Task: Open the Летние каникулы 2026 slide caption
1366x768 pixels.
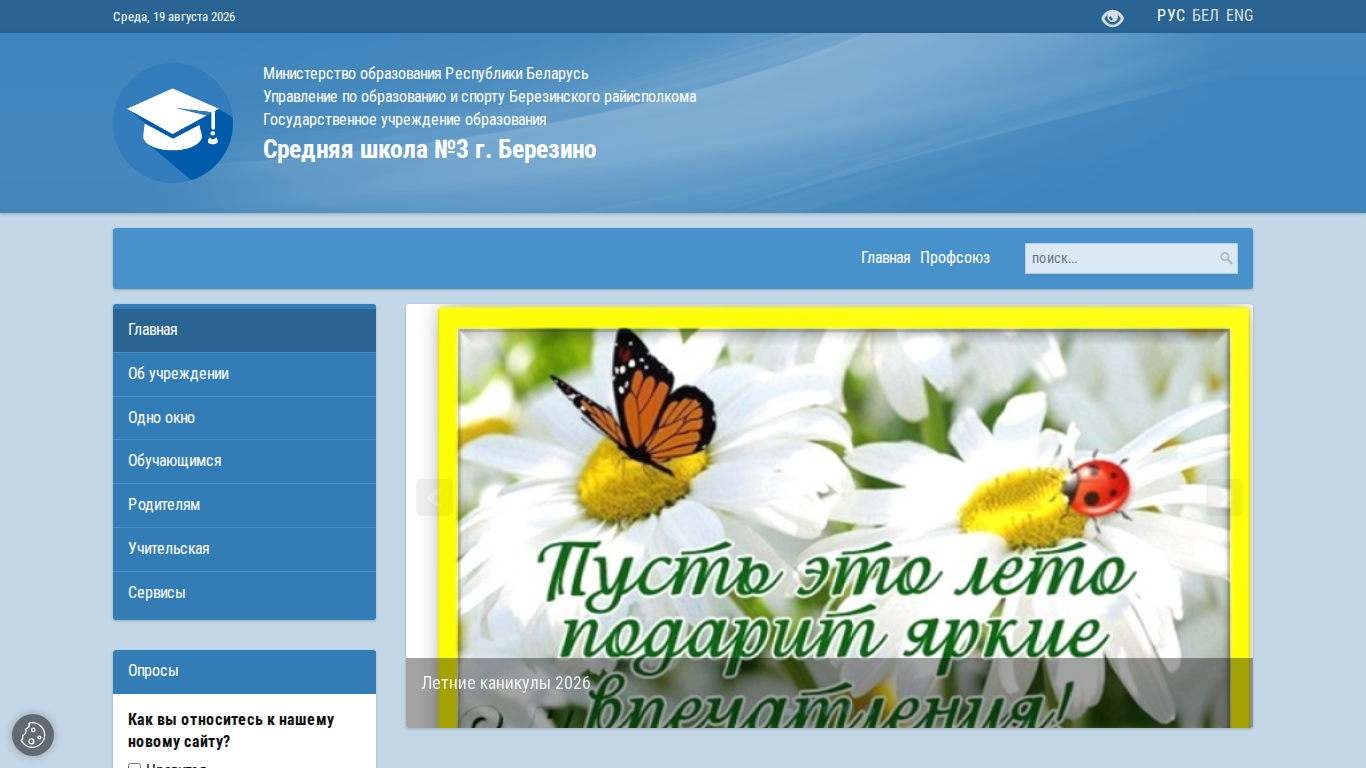Action: point(506,683)
